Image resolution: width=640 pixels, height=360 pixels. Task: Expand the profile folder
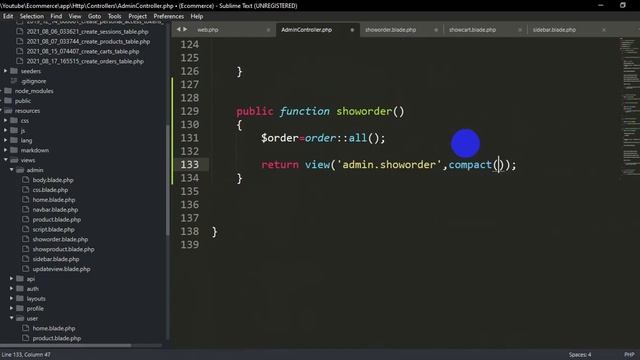[12, 308]
